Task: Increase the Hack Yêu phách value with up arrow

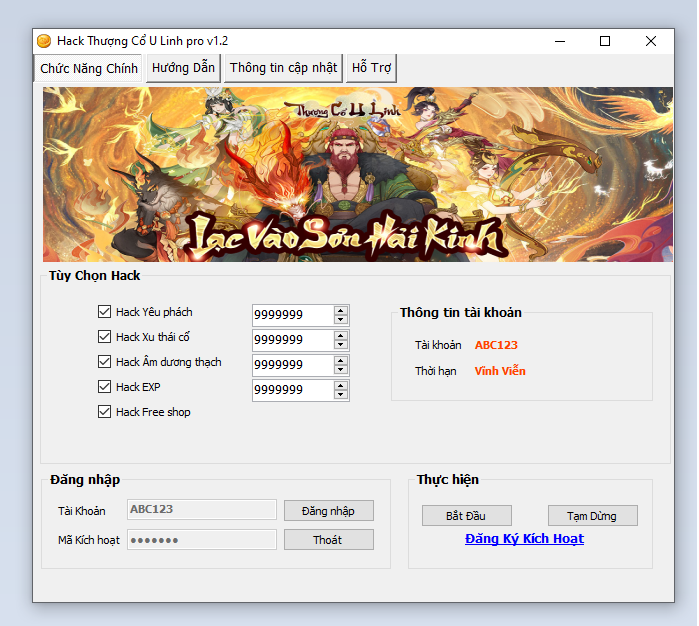Action: [342, 310]
